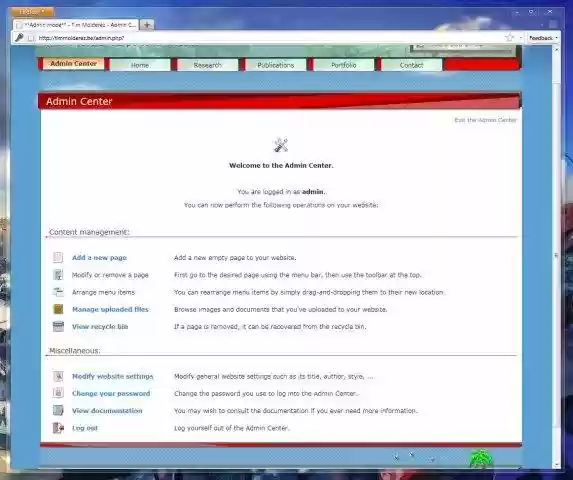Click the page vertical scrollbar
The image size is (573, 480).
point(556,256)
